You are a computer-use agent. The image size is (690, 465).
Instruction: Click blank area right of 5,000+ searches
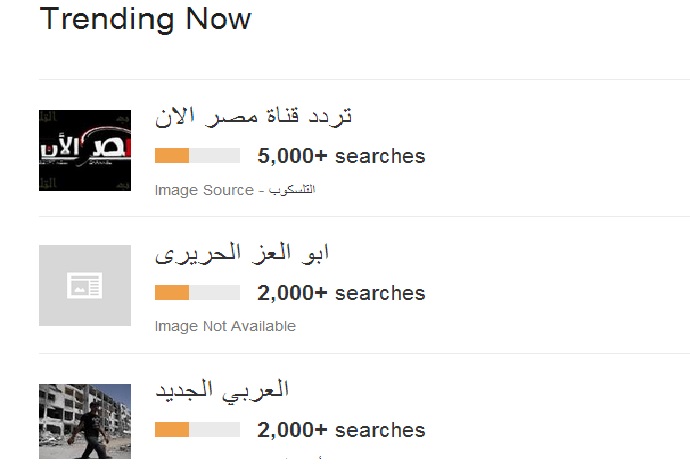tap(550, 156)
